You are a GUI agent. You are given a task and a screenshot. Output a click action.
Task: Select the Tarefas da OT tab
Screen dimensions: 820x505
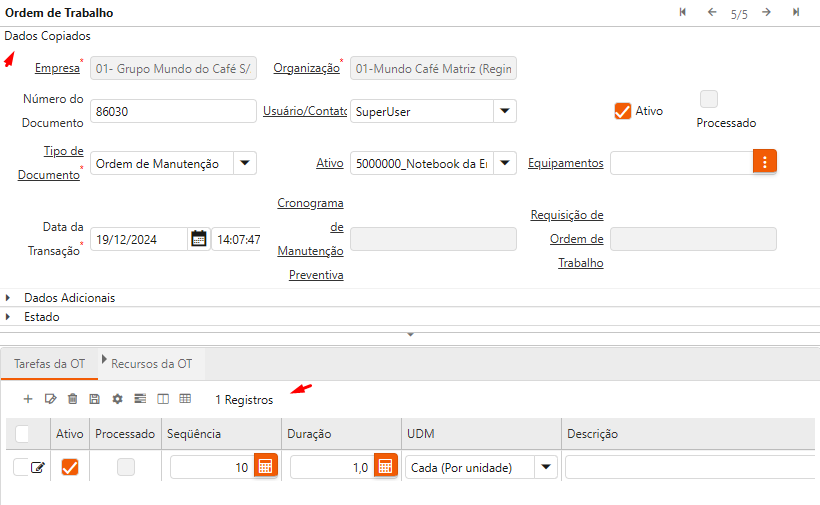tap(49, 364)
